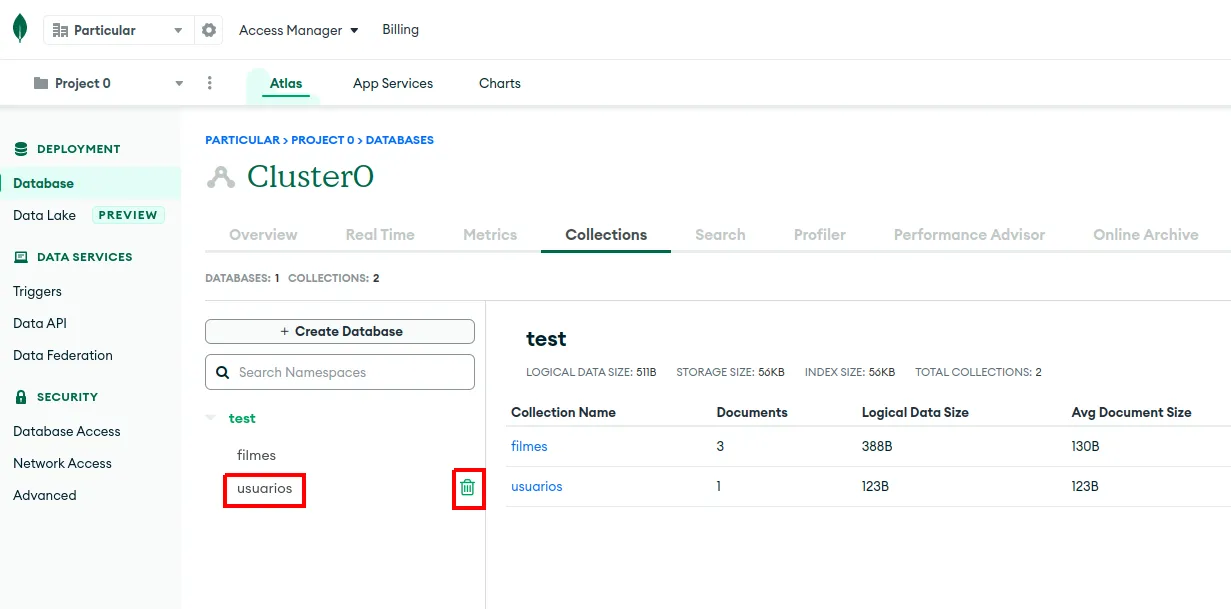Switch to the Charts tab
The width and height of the screenshot is (1231, 609).
(x=500, y=83)
